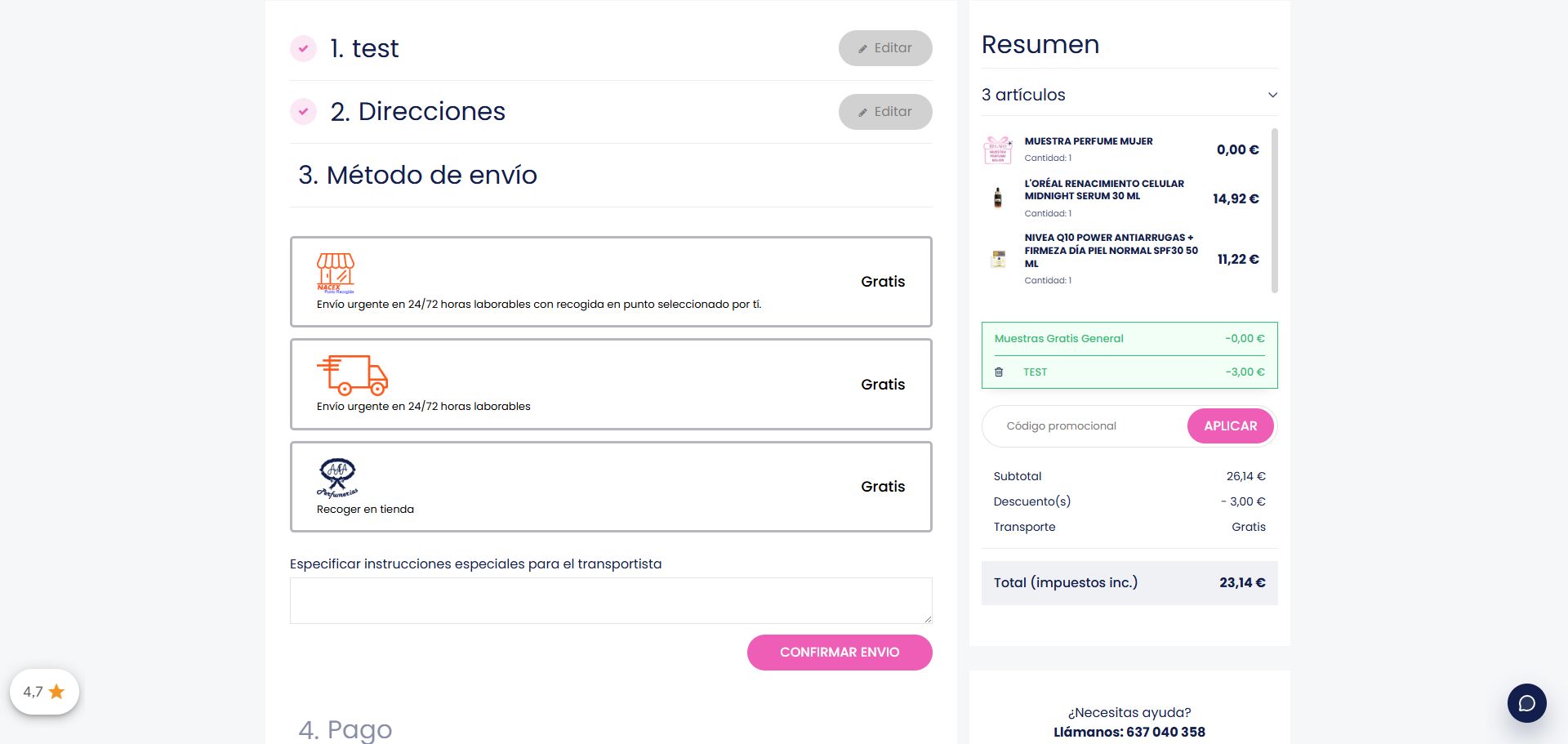
Task: Click the 4,7 star rating badge
Action: [44, 692]
